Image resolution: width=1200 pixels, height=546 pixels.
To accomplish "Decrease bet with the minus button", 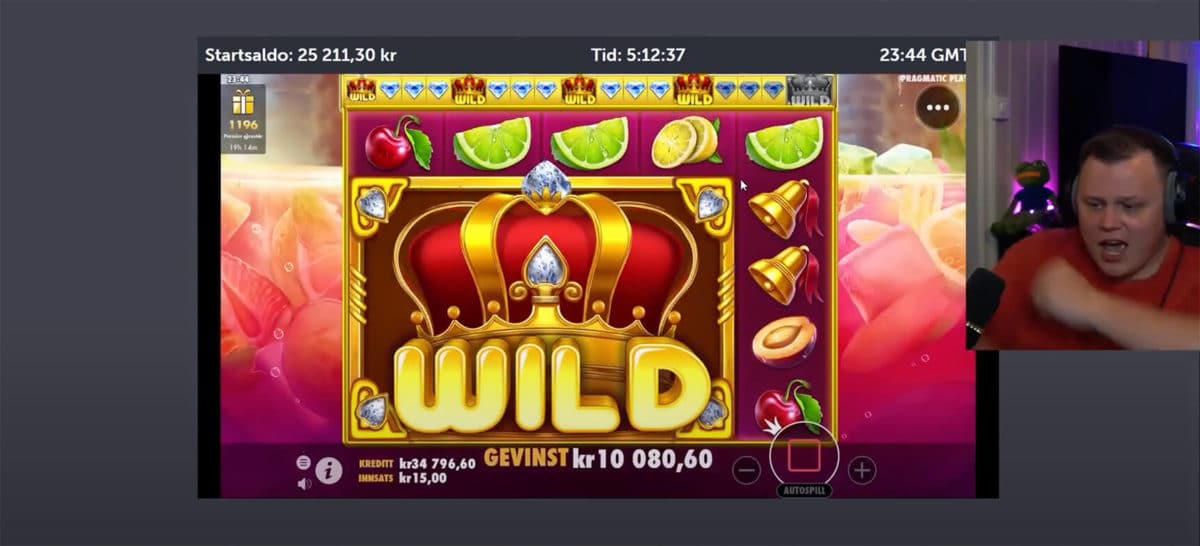I will [746, 470].
